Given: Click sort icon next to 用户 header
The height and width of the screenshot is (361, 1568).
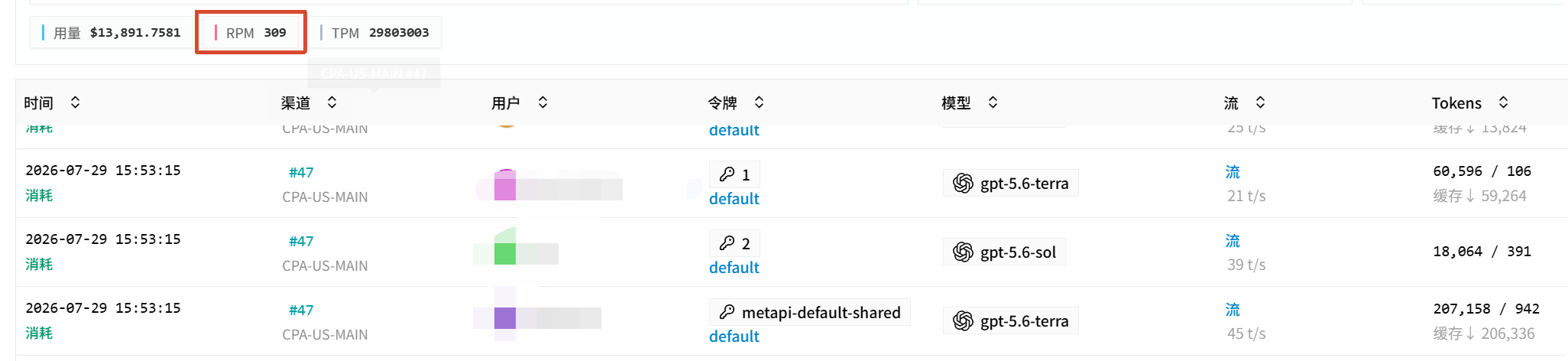Looking at the screenshot, I should point(543,102).
